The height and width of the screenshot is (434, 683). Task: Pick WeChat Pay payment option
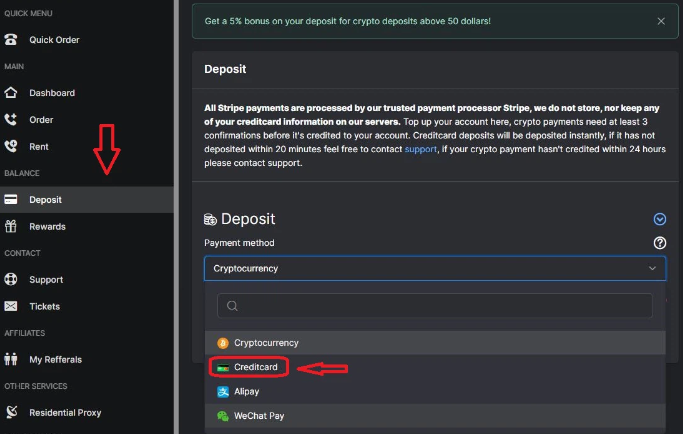tap(258, 416)
